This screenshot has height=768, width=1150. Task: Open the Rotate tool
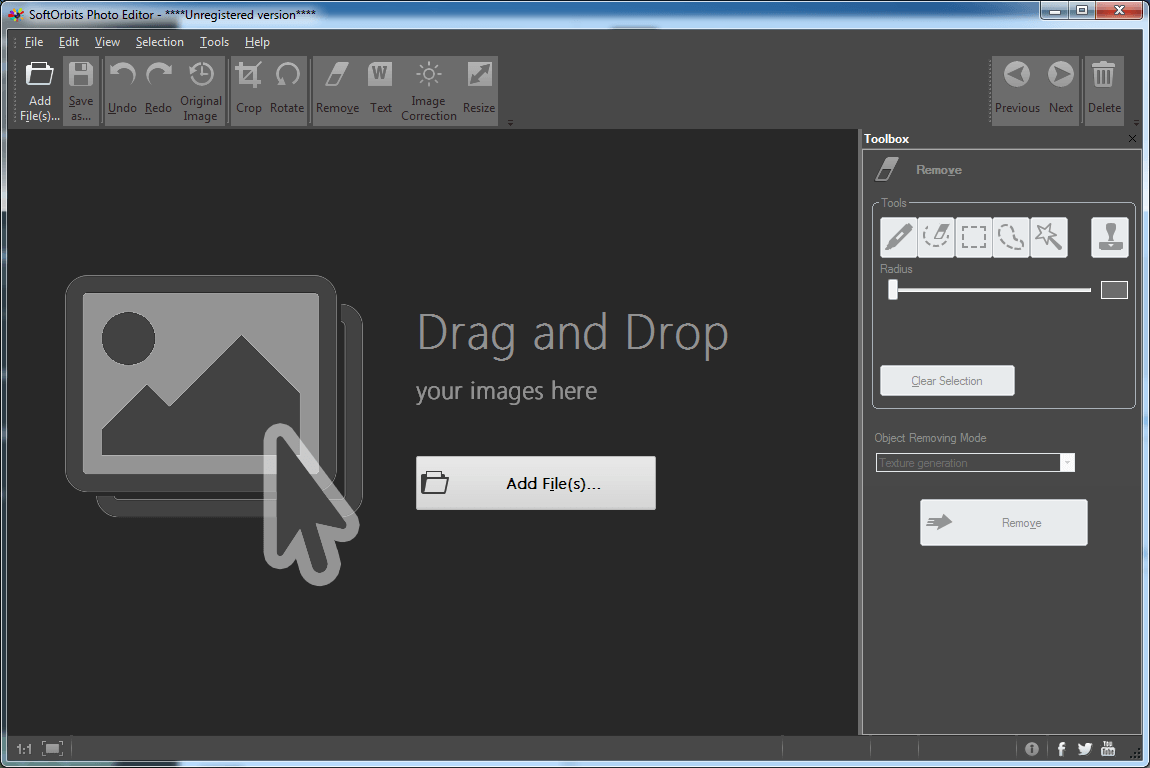click(x=288, y=88)
